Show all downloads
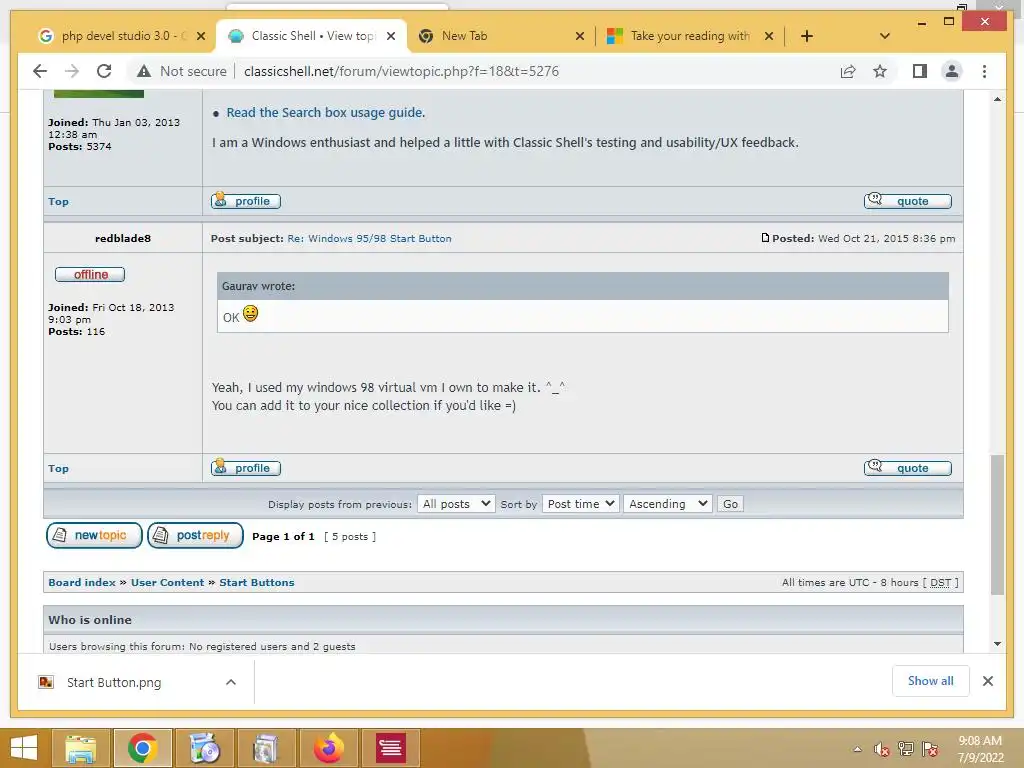Screen dimensions: 1024x768 coord(931,681)
